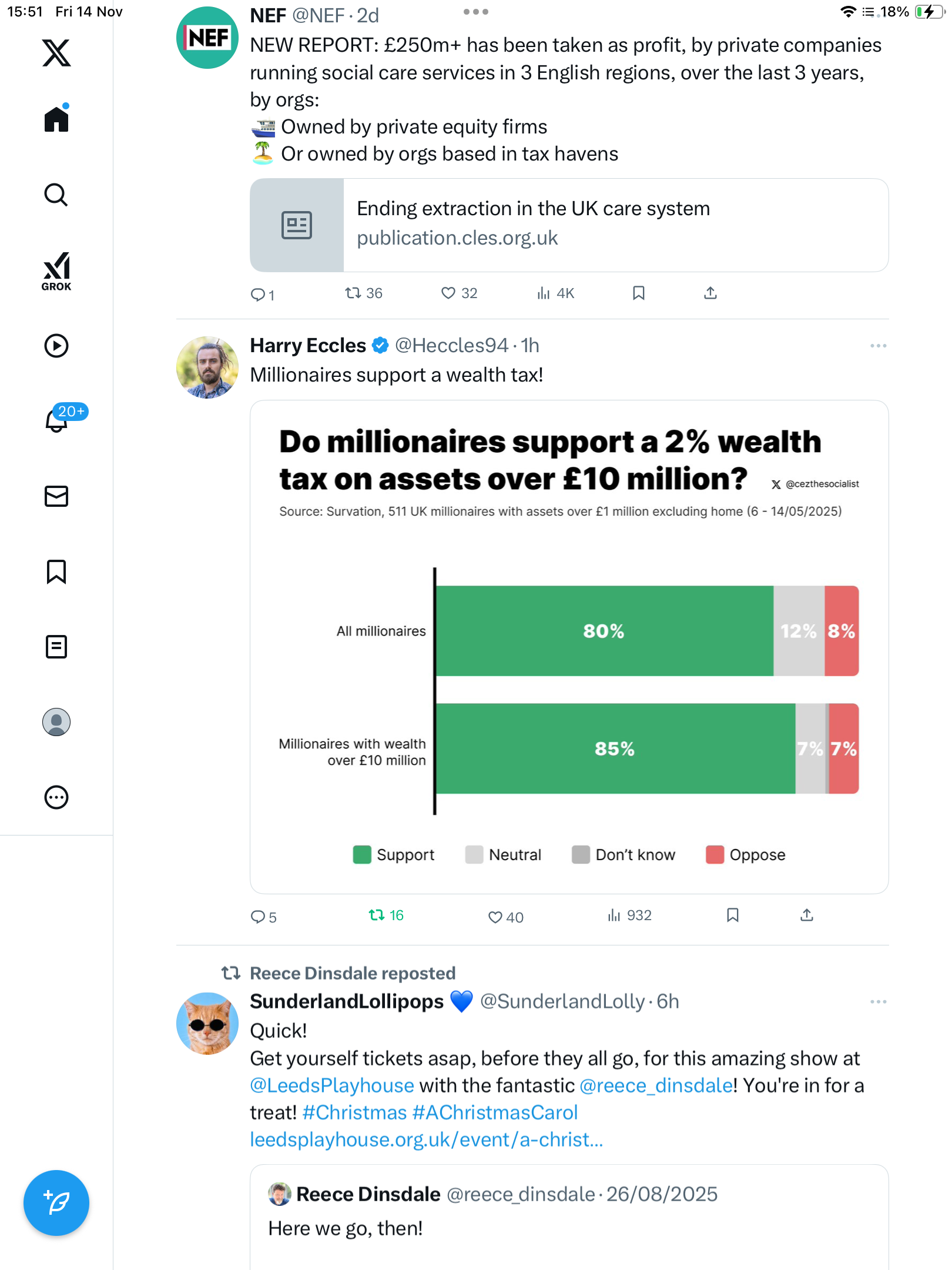Open notifications bell with 20+ badge

pos(58,420)
